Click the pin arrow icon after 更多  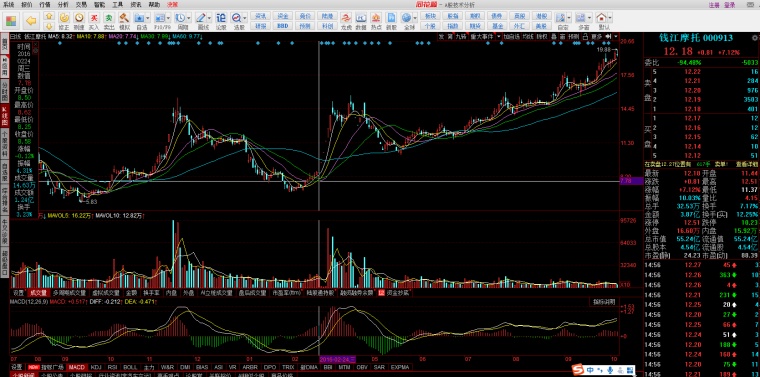[608, 36]
